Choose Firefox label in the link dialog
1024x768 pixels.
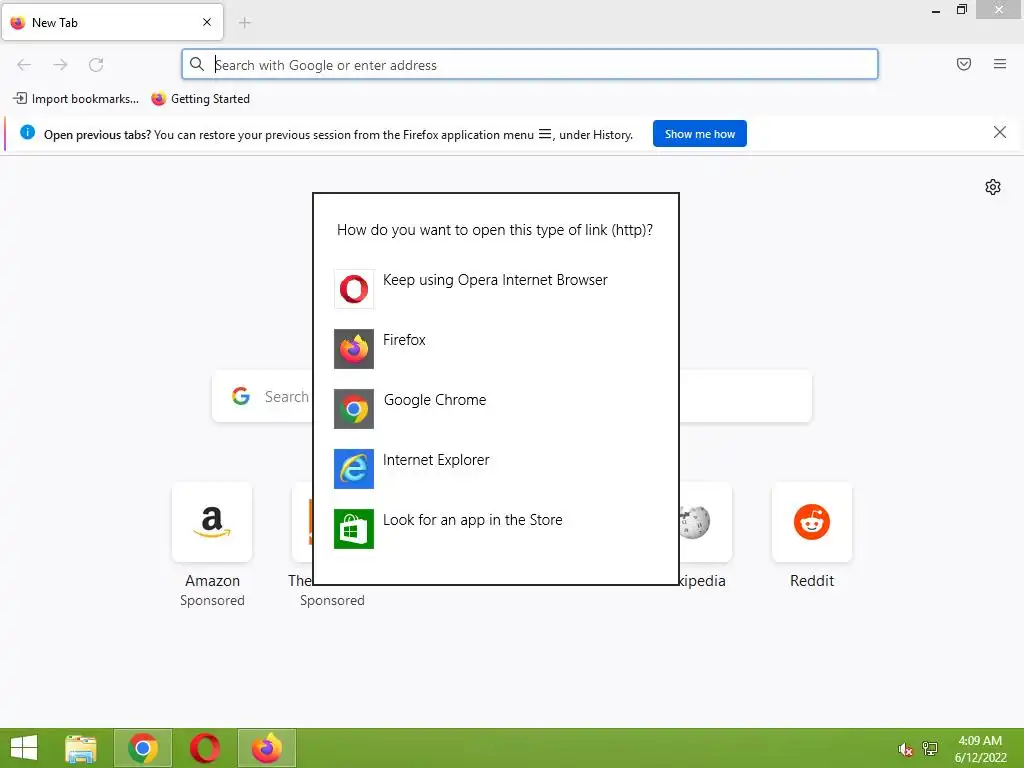[x=404, y=340]
